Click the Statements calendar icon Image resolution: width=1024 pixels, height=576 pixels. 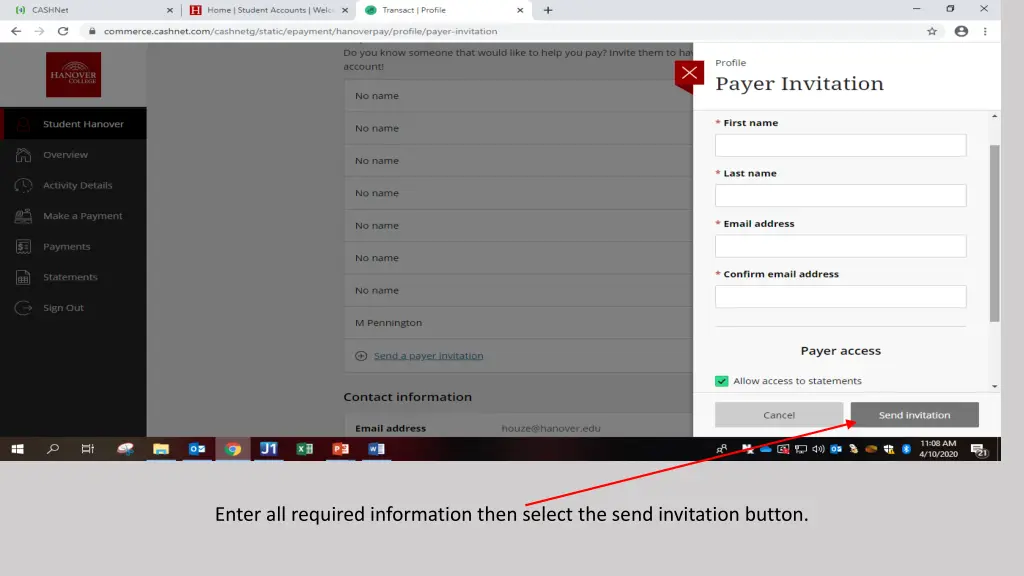tap(24, 278)
